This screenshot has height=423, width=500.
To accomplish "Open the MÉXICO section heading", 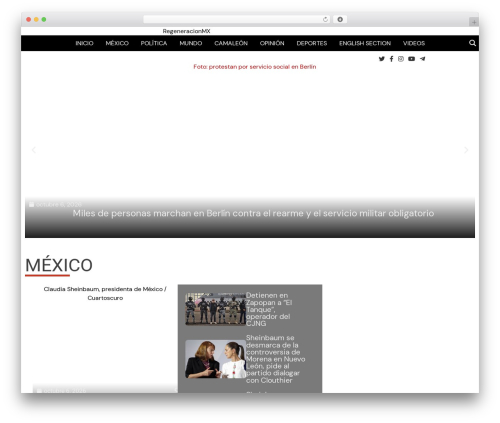I will [x=59, y=265].
